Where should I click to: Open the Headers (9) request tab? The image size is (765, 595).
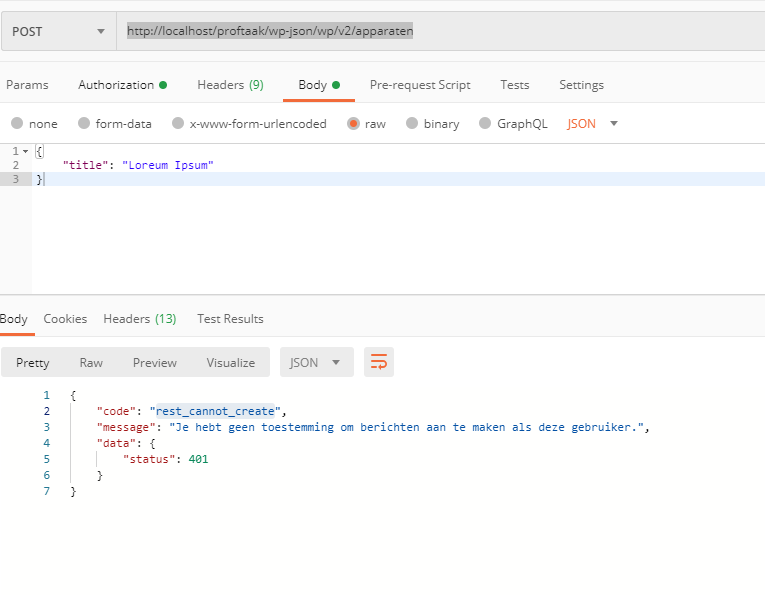click(x=230, y=85)
